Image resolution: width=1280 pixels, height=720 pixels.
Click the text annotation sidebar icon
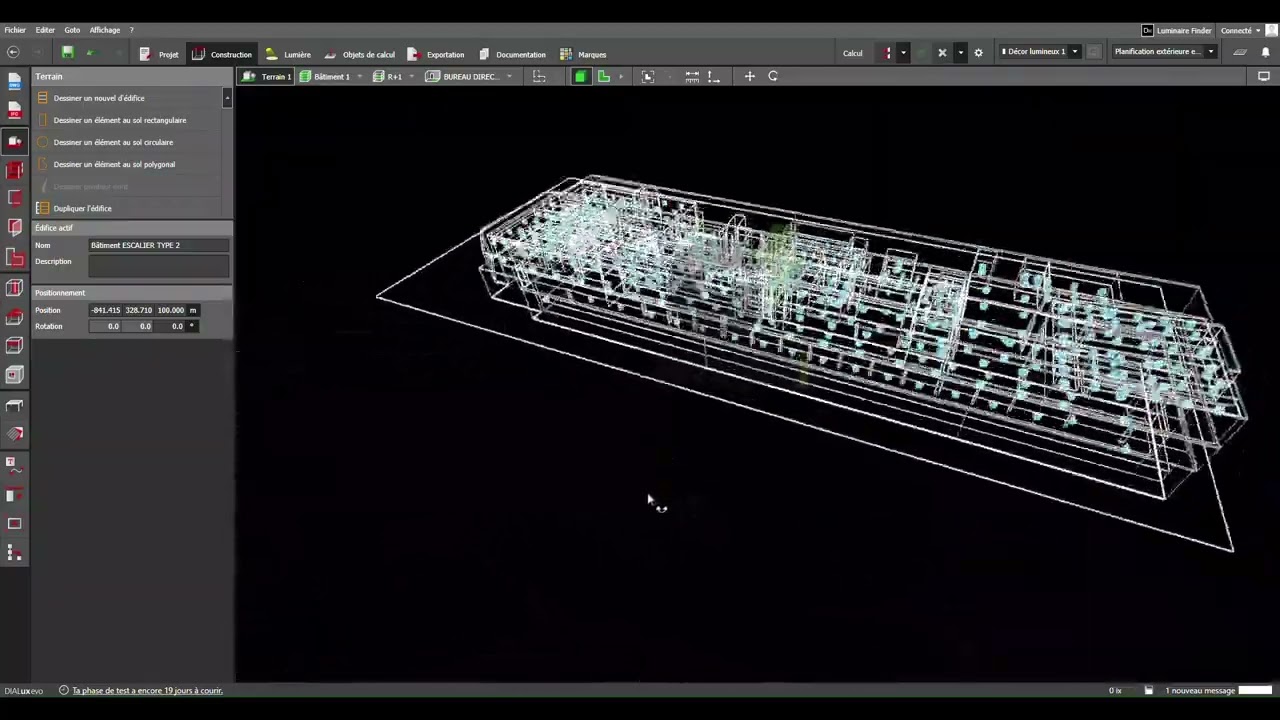14,465
